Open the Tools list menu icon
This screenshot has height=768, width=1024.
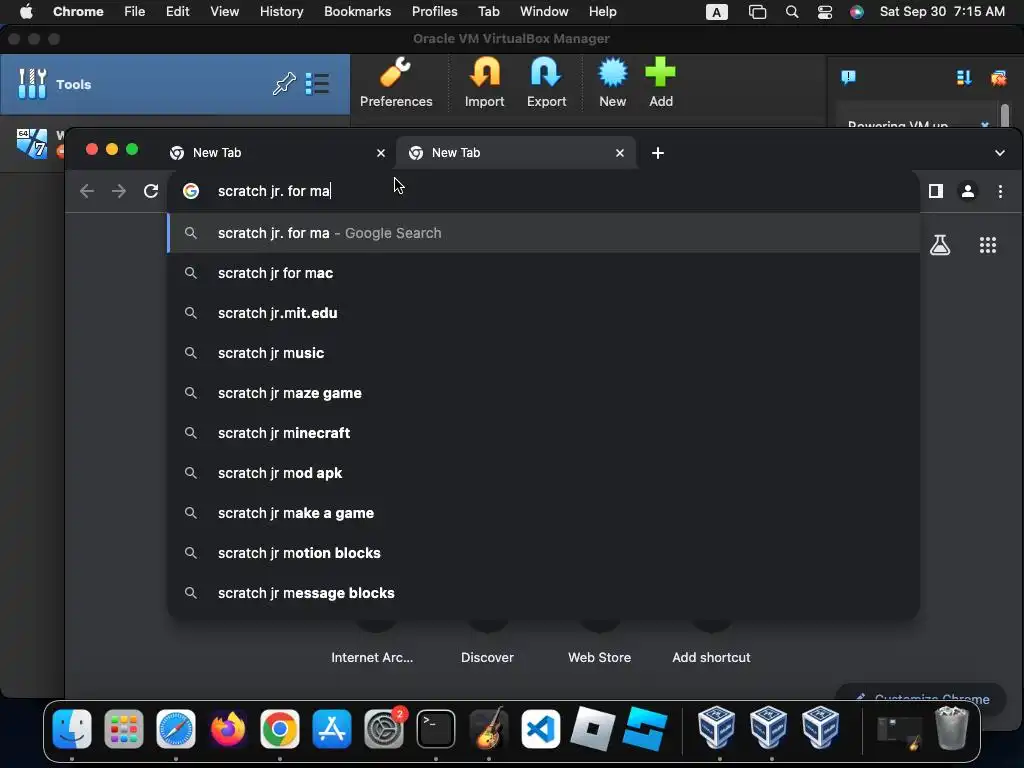click(x=317, y=84)
